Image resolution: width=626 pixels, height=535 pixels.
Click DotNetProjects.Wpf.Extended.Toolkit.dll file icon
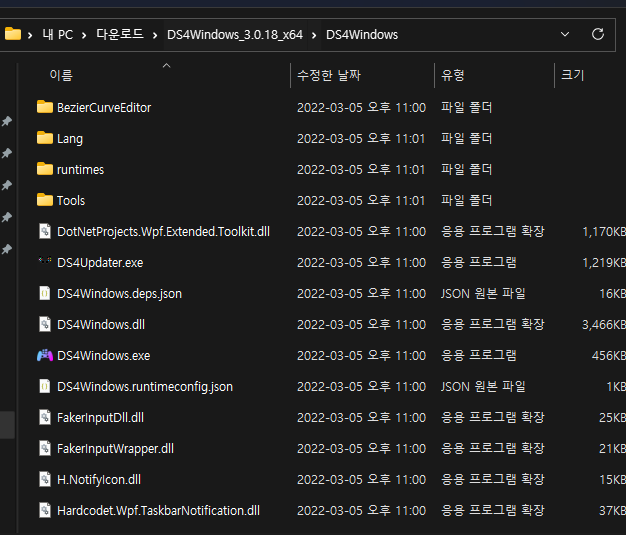point(45,231)
